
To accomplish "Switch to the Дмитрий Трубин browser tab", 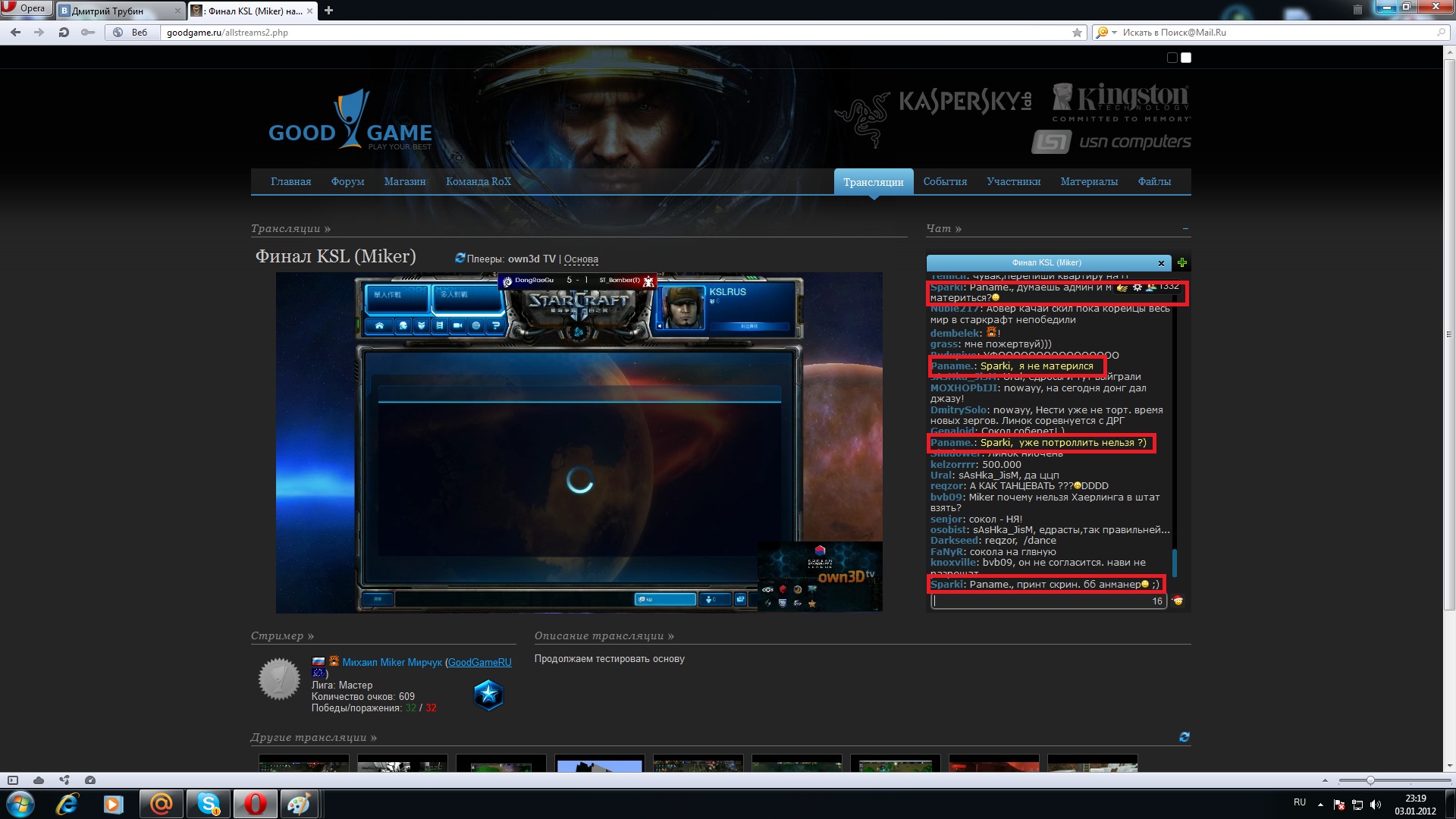I will [121, 11].
